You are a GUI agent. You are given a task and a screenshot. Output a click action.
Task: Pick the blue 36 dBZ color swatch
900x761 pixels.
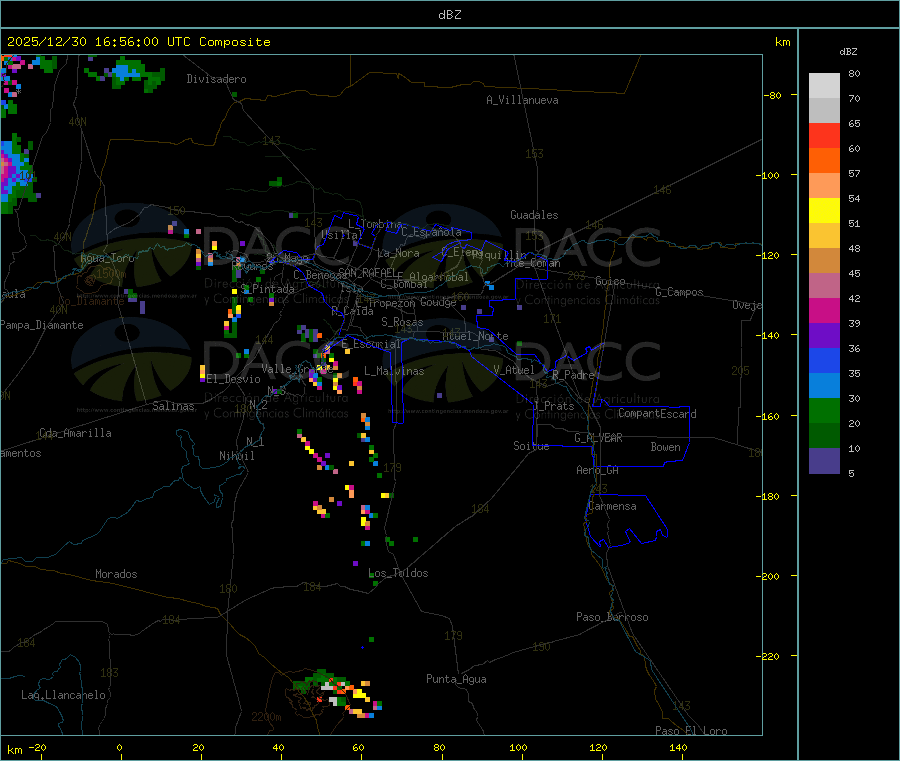(x=824, y=360)
